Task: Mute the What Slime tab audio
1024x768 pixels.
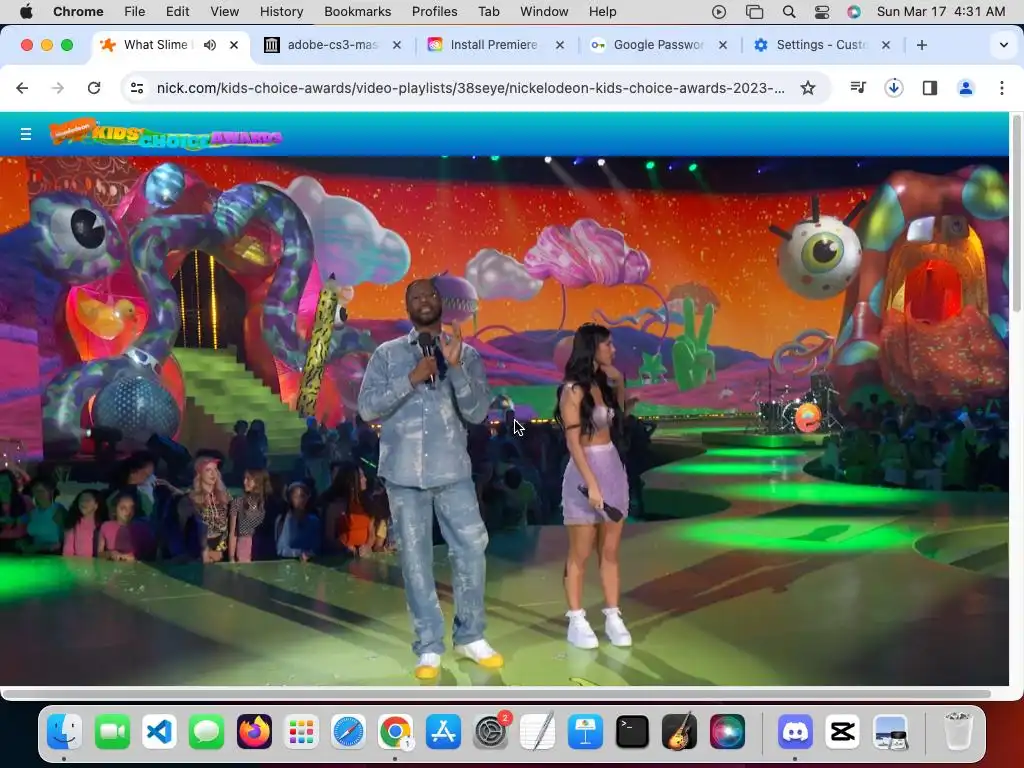Action: (210, 45)
